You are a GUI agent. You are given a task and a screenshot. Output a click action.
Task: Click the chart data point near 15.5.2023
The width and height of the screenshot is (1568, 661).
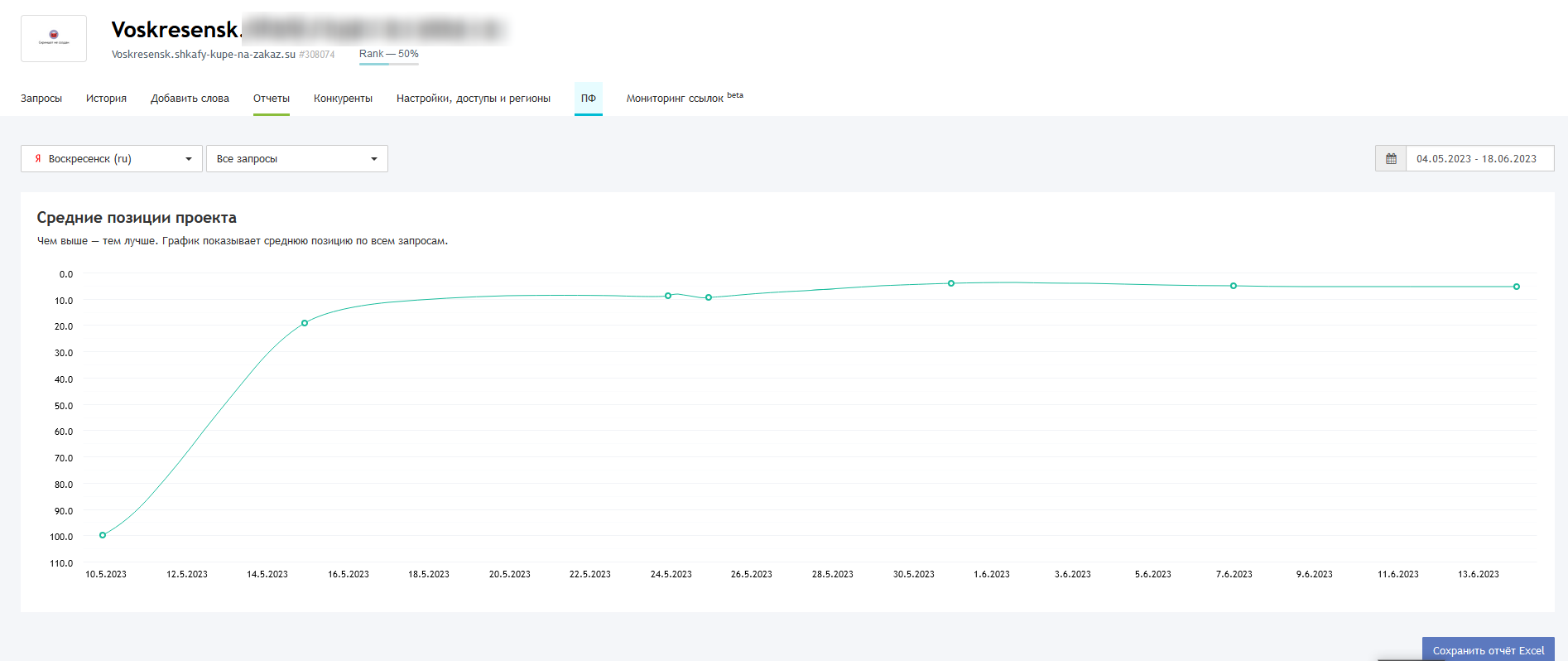coord(305,323)
